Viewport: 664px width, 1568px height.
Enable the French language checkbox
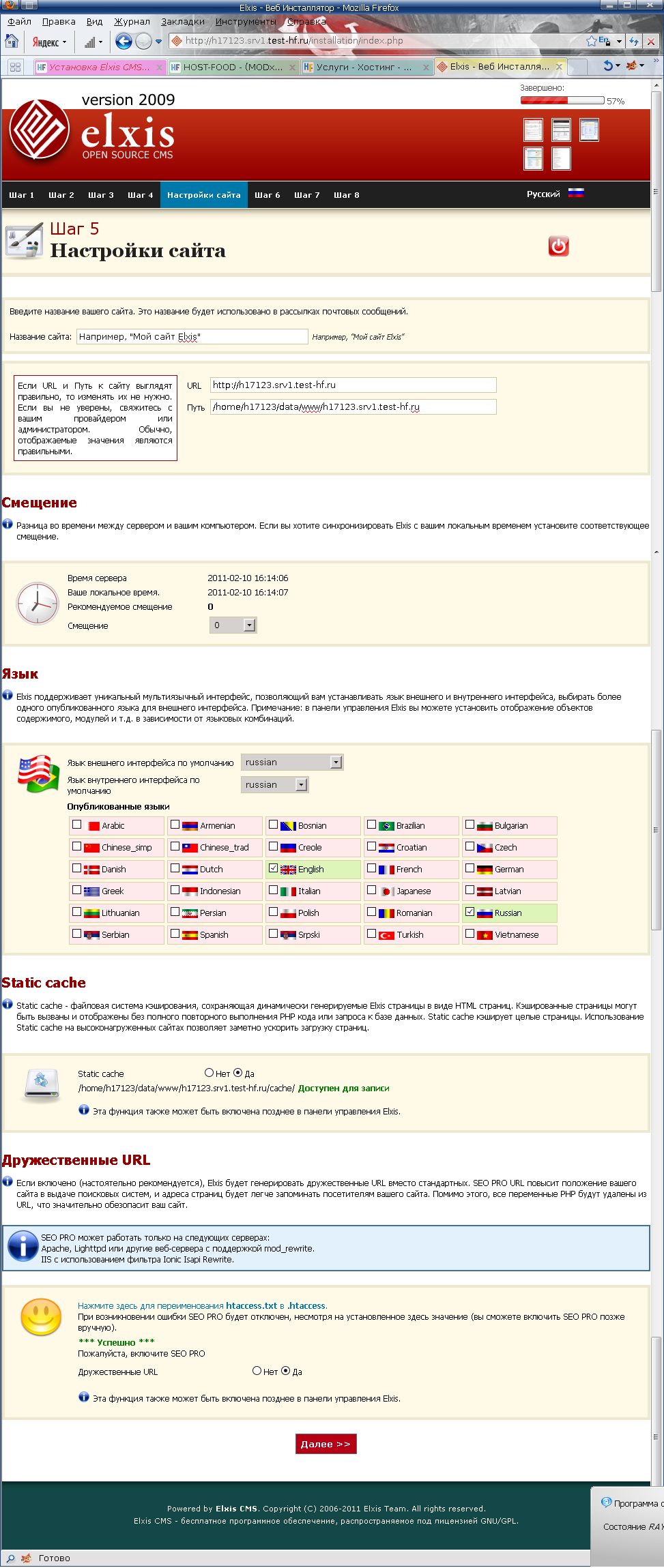(371, 868)
